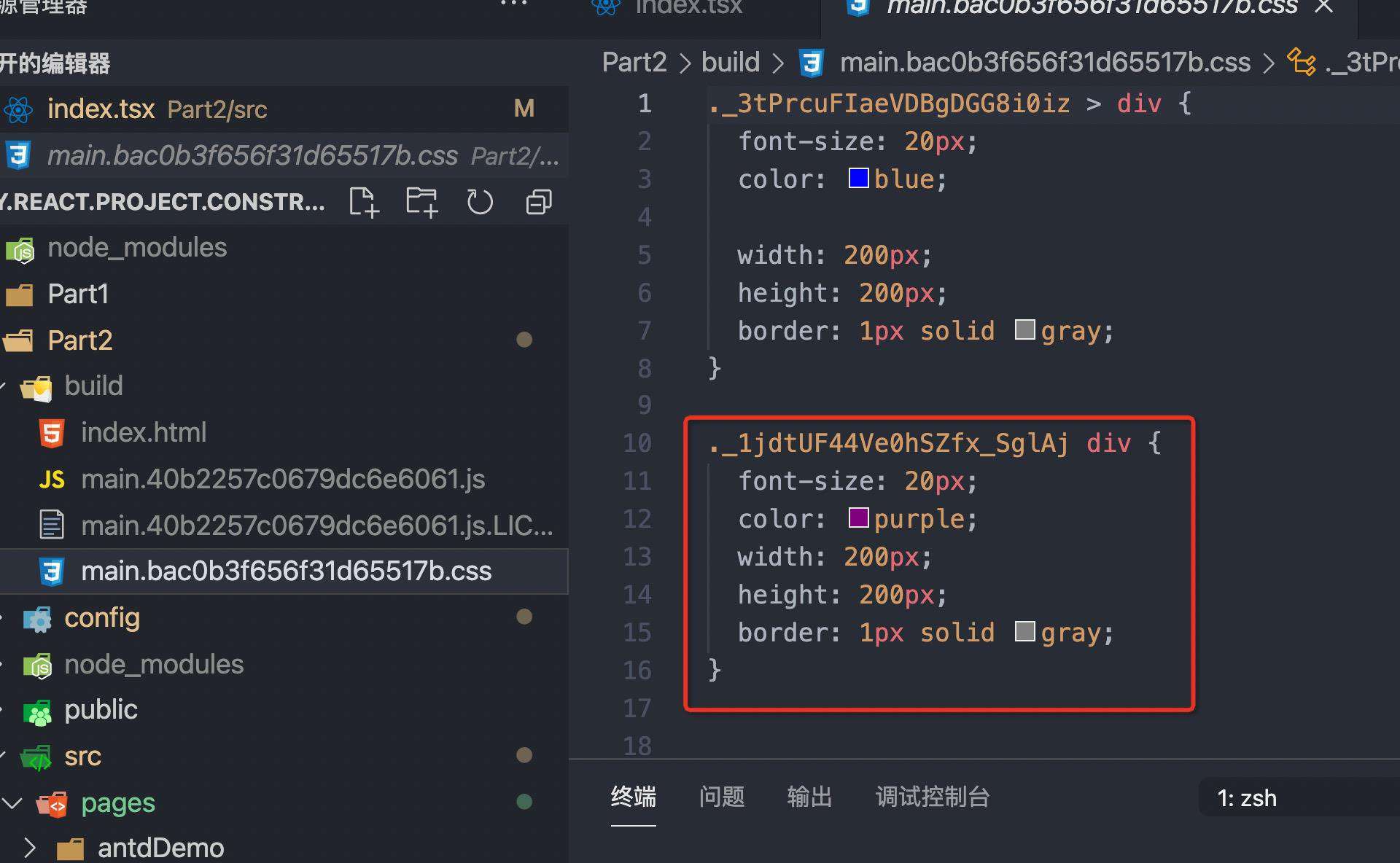Click the ._3tPrcuFIaeVDBgDGG8i0iz selector text
Image resolution: width=1400 pixels, height=863 pixels.
pyautogui.click(x=889, y=104)
